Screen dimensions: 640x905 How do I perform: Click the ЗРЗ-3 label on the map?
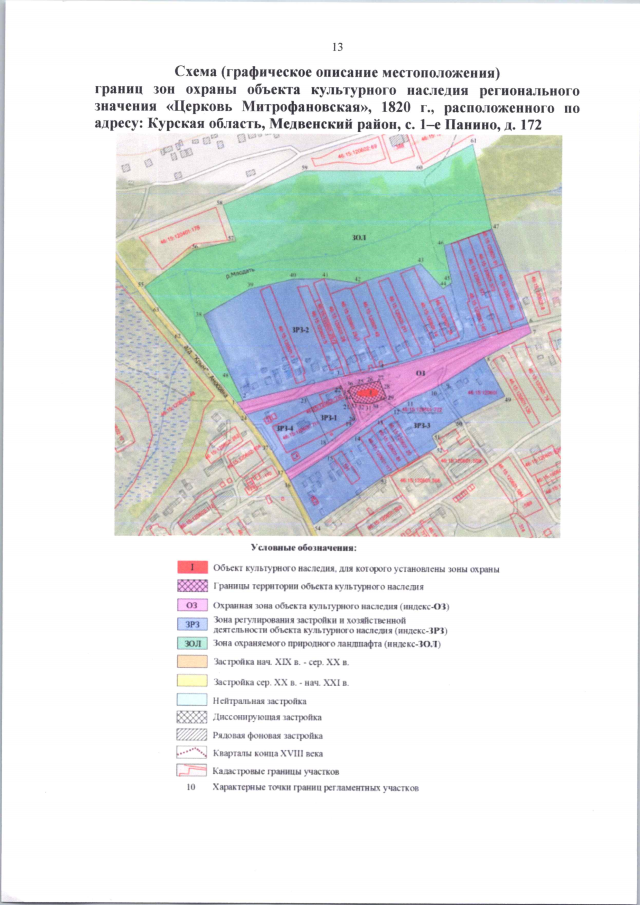click(x=420, y=426)
